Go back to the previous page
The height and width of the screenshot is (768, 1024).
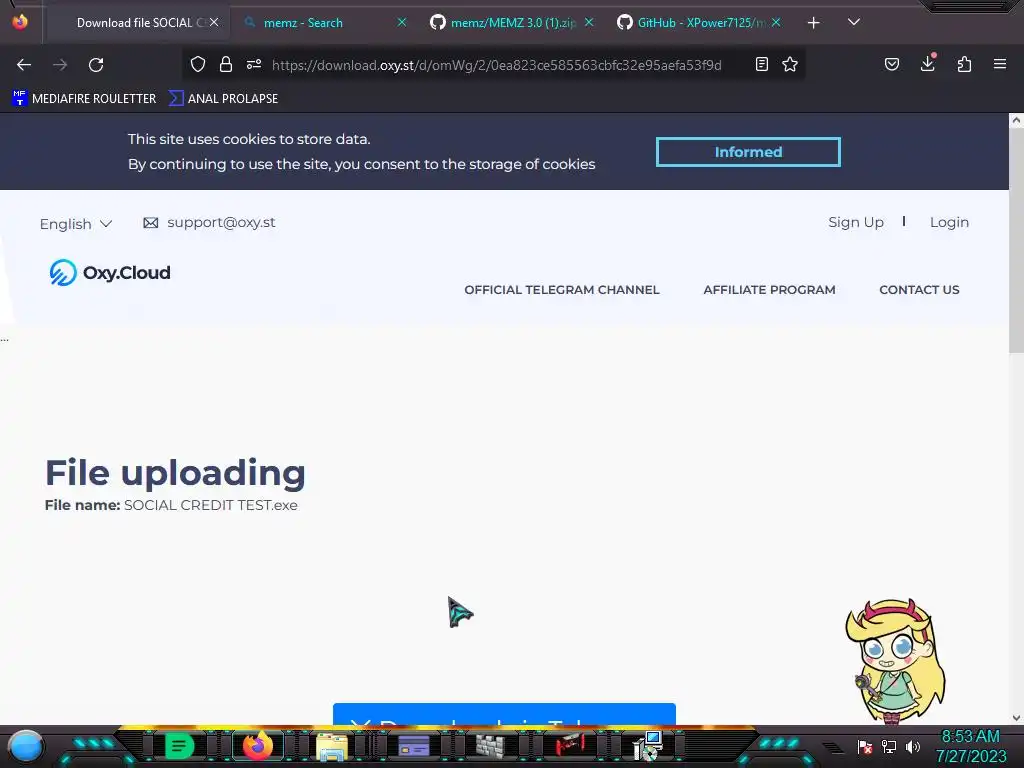coord(24,65)
